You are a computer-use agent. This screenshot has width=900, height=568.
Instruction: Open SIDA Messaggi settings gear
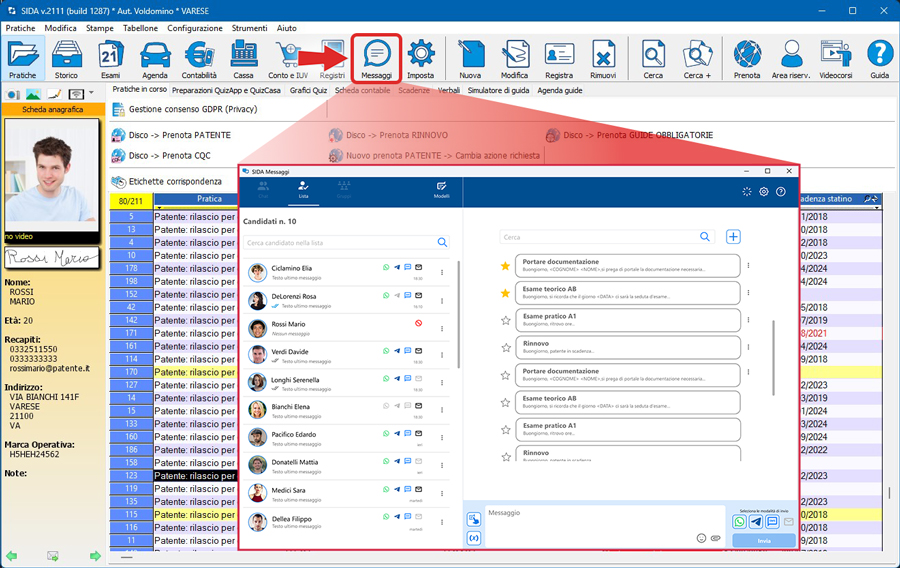(764, 191)
